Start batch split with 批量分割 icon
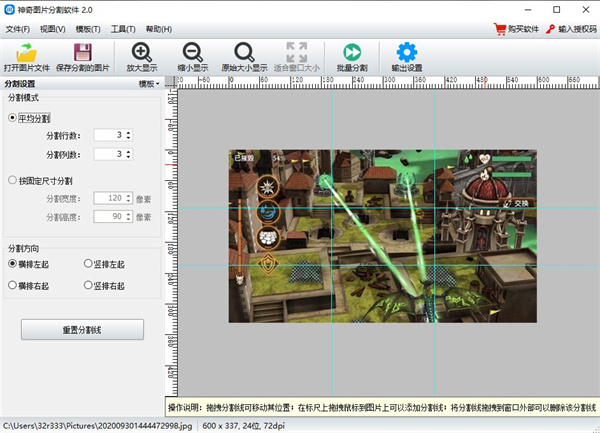This screenshot has width=600, height=433. (351, 52)
